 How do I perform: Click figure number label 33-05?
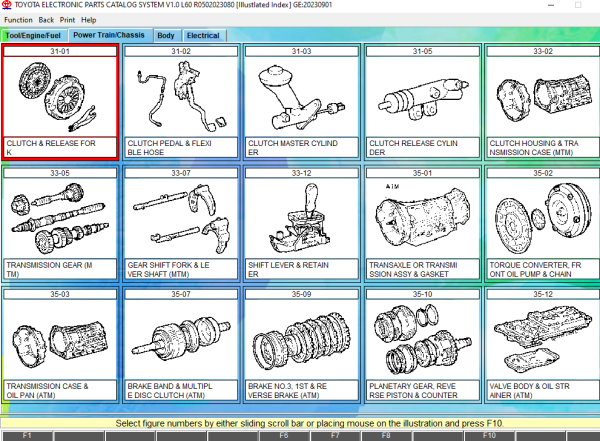[60, 173]
